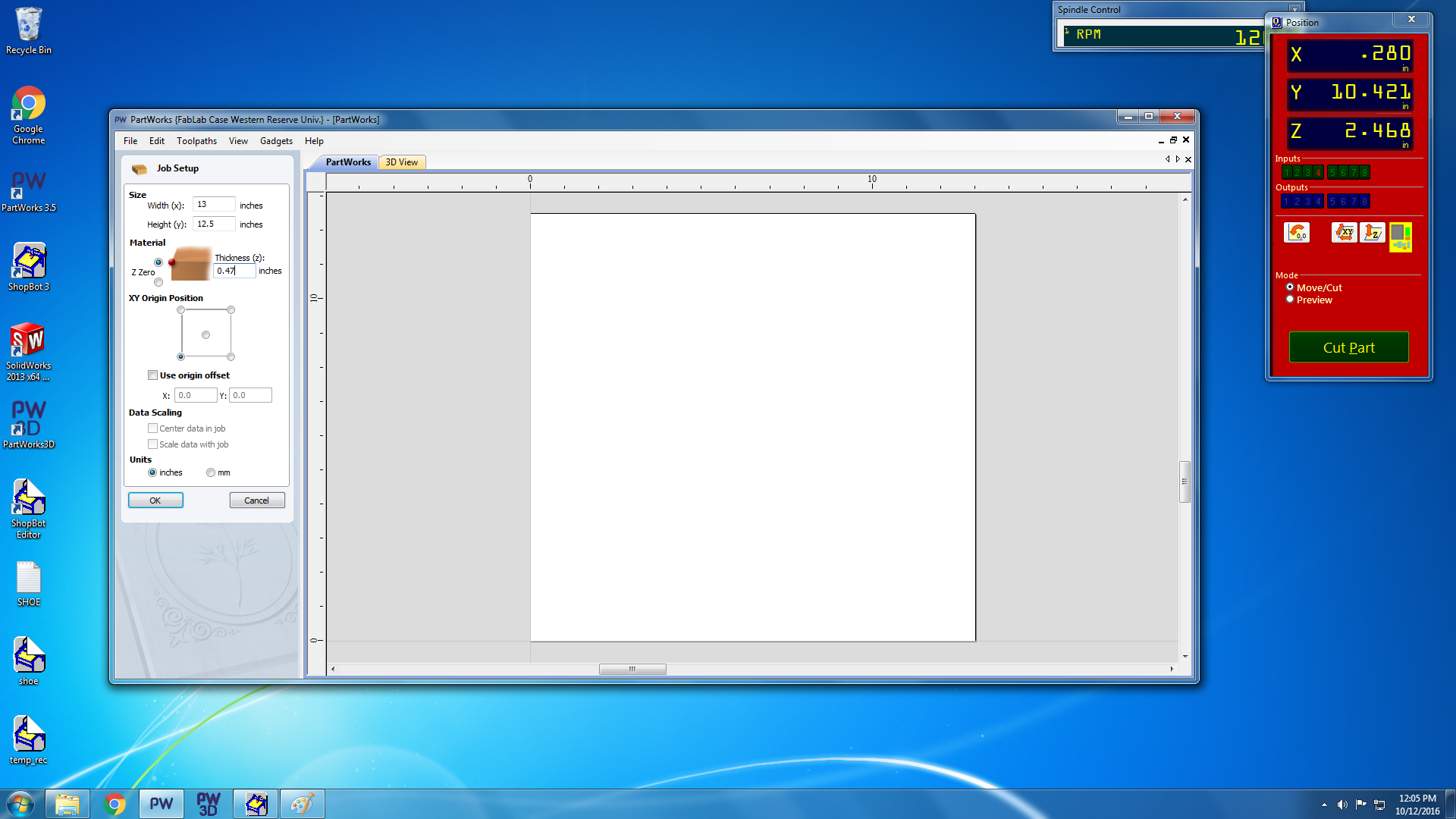This screenshot has width=1456, height=819.
Task: Click the horizontal scrollbar thumb in canvas
Action: click(632, 669)
